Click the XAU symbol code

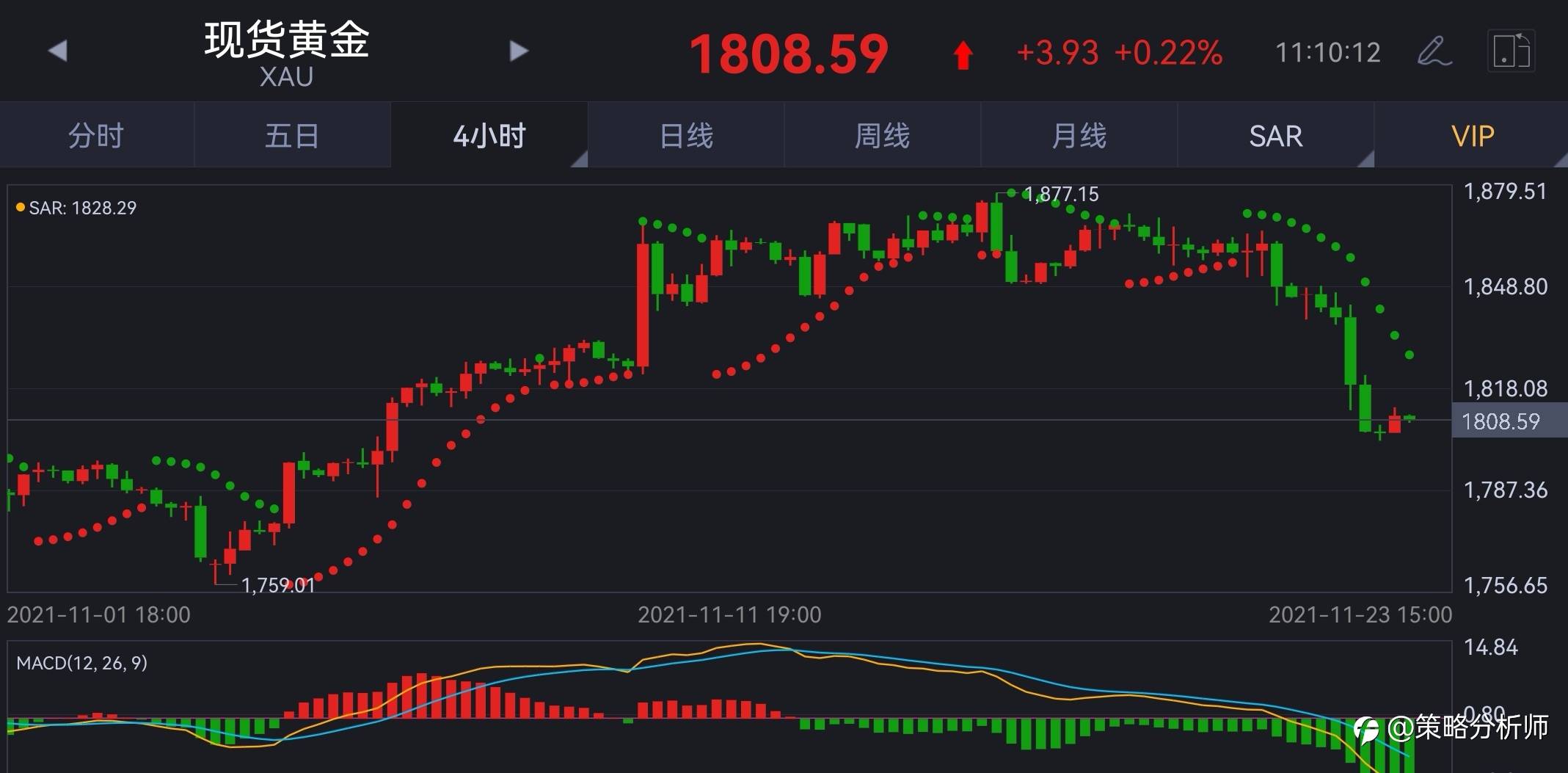pyautogui.click(x=286, y=77)
